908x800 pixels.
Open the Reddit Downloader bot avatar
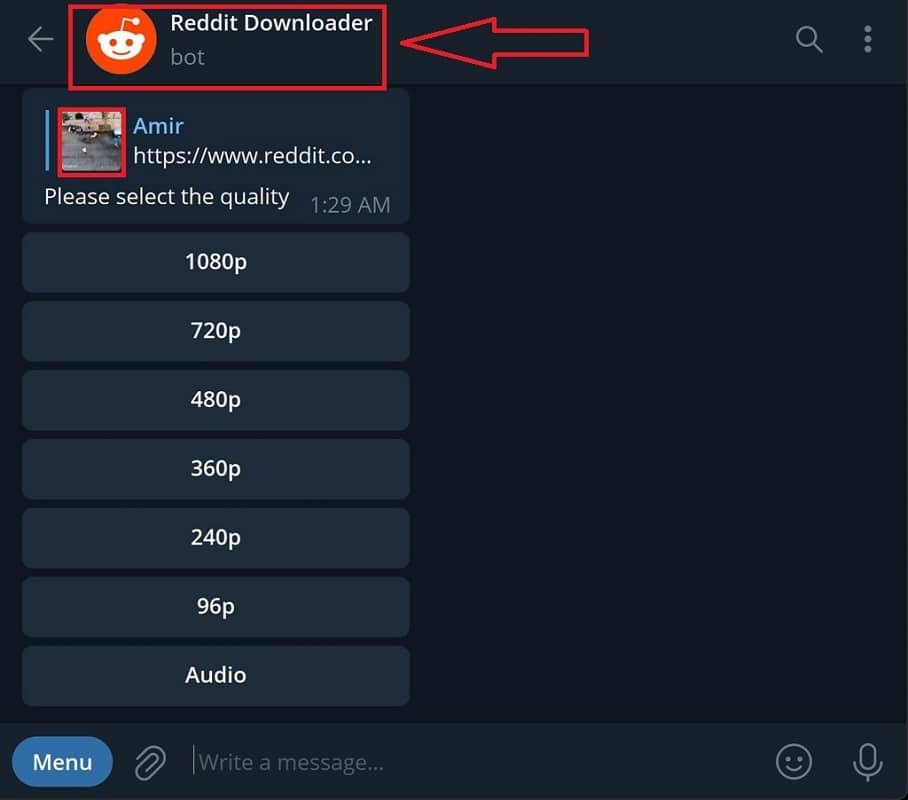point(121,39)
